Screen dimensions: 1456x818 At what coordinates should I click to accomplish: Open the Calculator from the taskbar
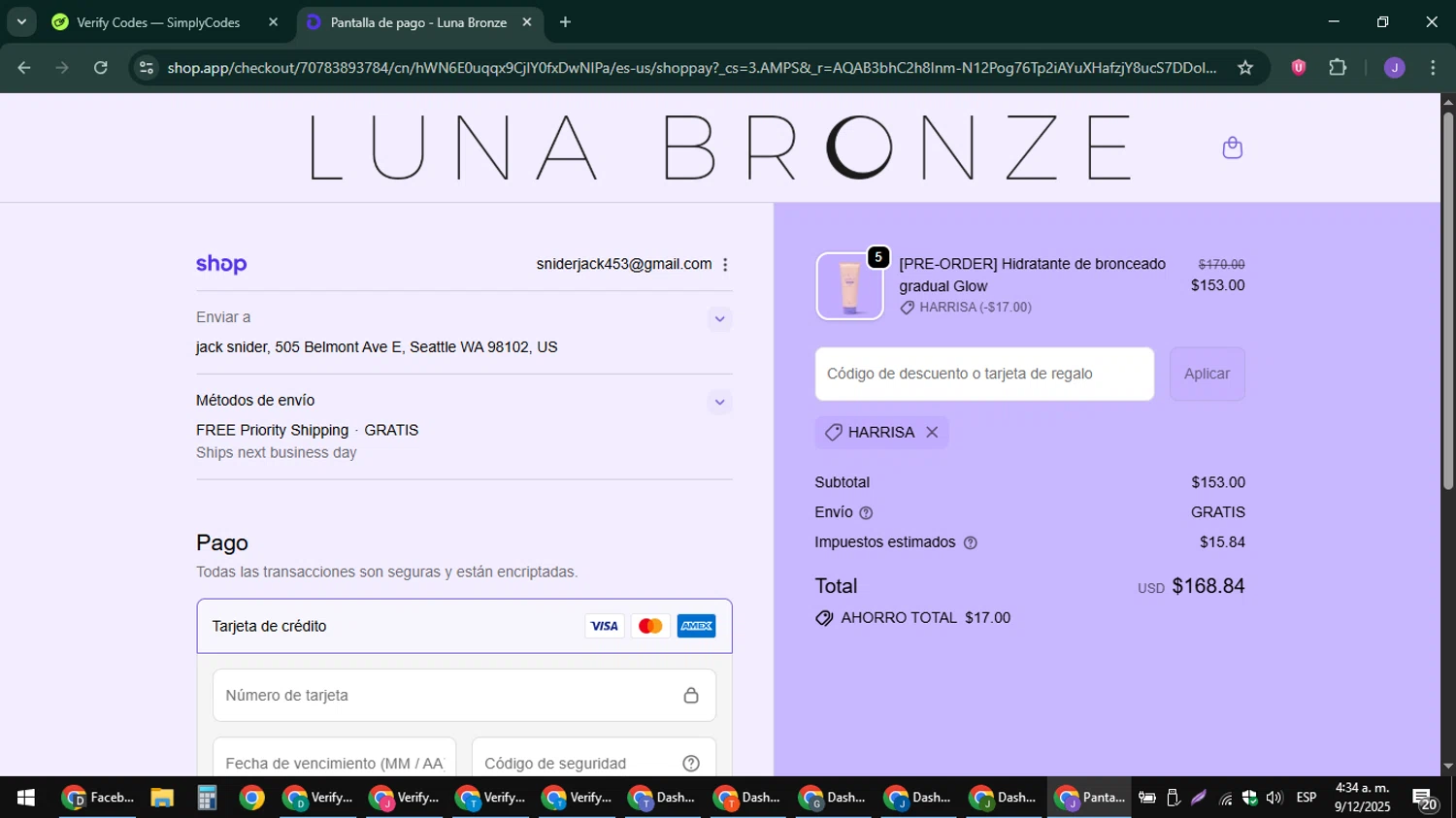(207, 798)
